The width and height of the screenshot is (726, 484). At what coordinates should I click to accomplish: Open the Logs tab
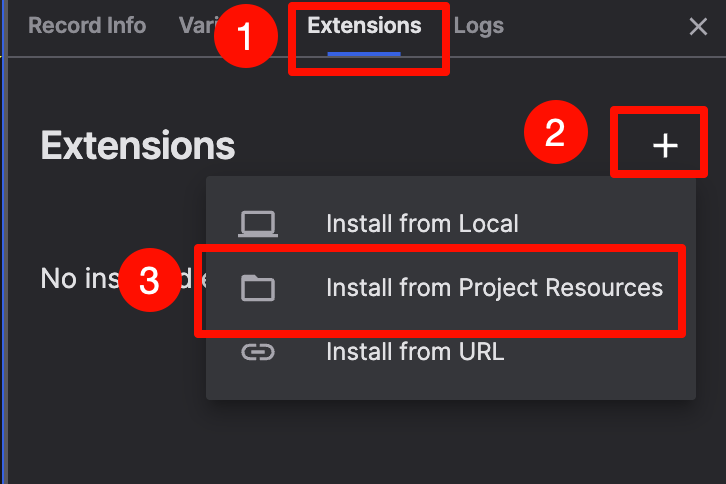(x=479, y=26)
